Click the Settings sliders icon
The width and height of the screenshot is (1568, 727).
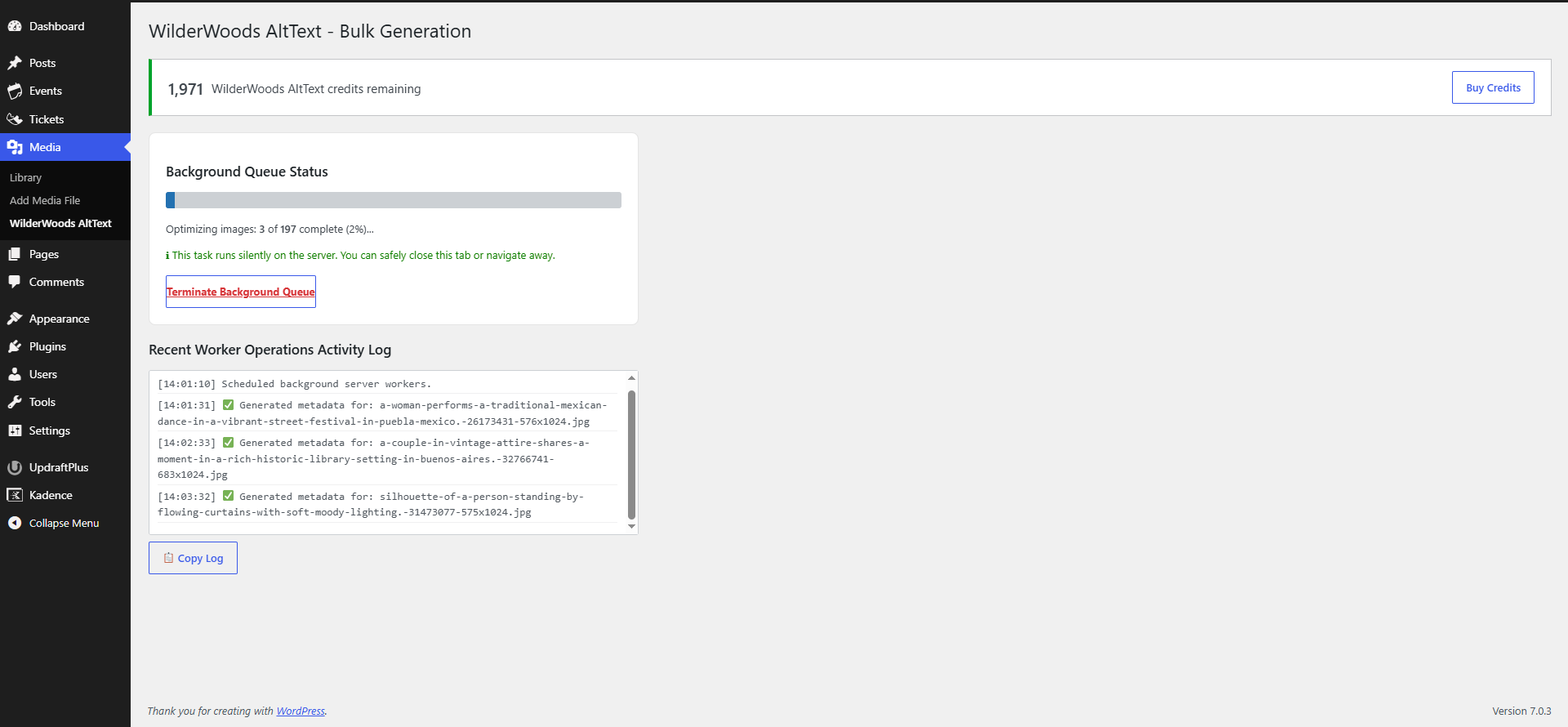point(15,430)
